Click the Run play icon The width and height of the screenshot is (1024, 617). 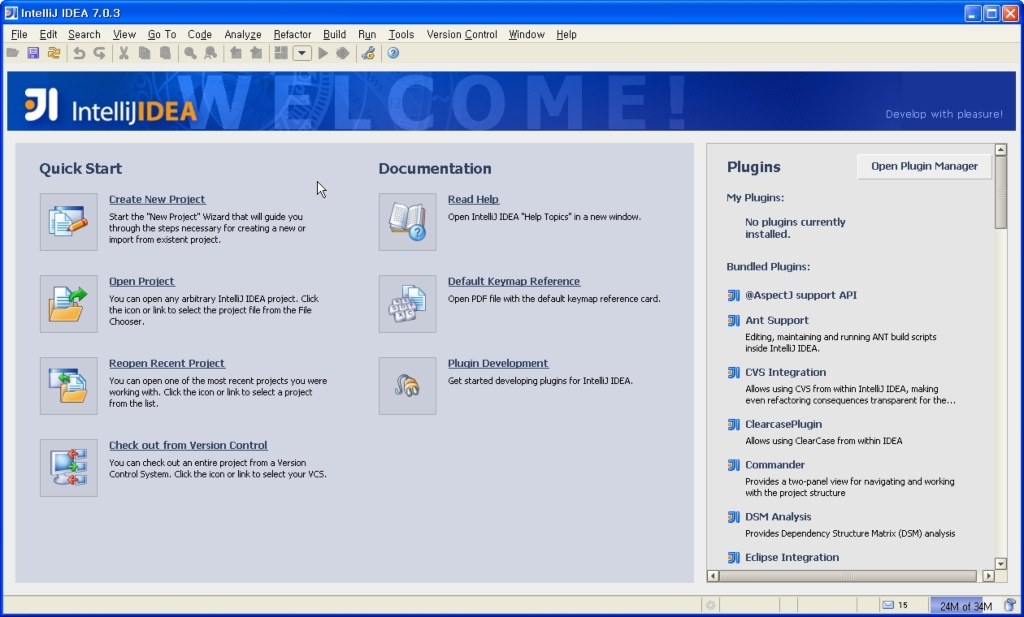[x=323, y=53]
